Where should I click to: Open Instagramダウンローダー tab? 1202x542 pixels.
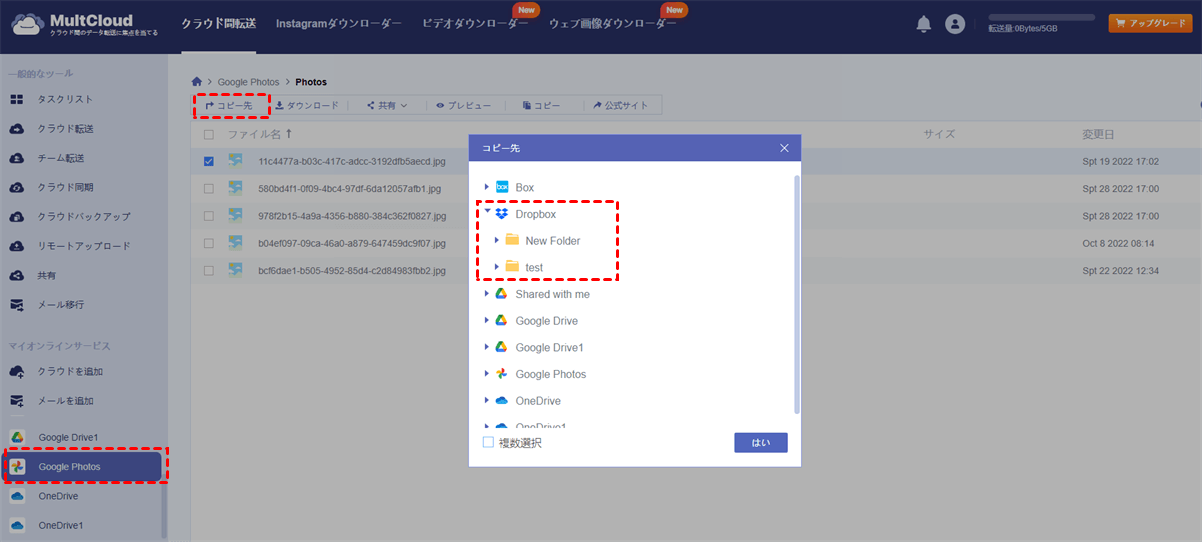[x=339, y=23]
